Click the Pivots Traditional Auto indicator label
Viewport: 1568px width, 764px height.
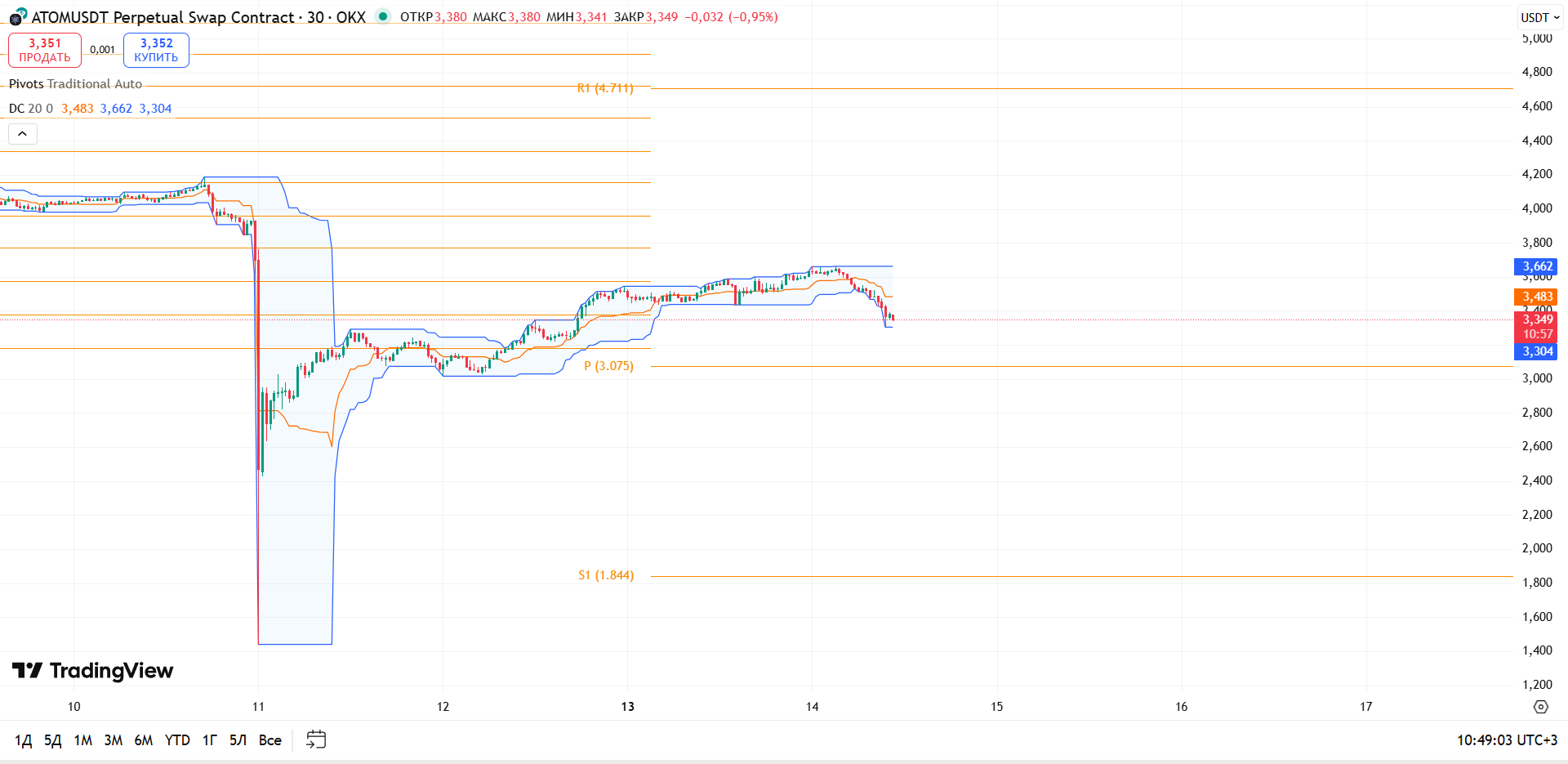(75, 84)
